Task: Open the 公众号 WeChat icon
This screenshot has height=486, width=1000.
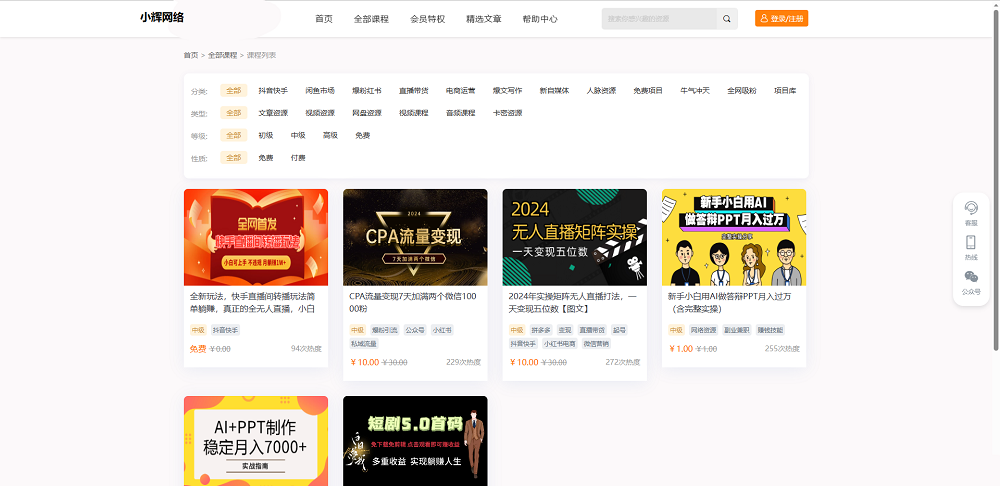Action: pyautogui.click(x=971, y=283)
